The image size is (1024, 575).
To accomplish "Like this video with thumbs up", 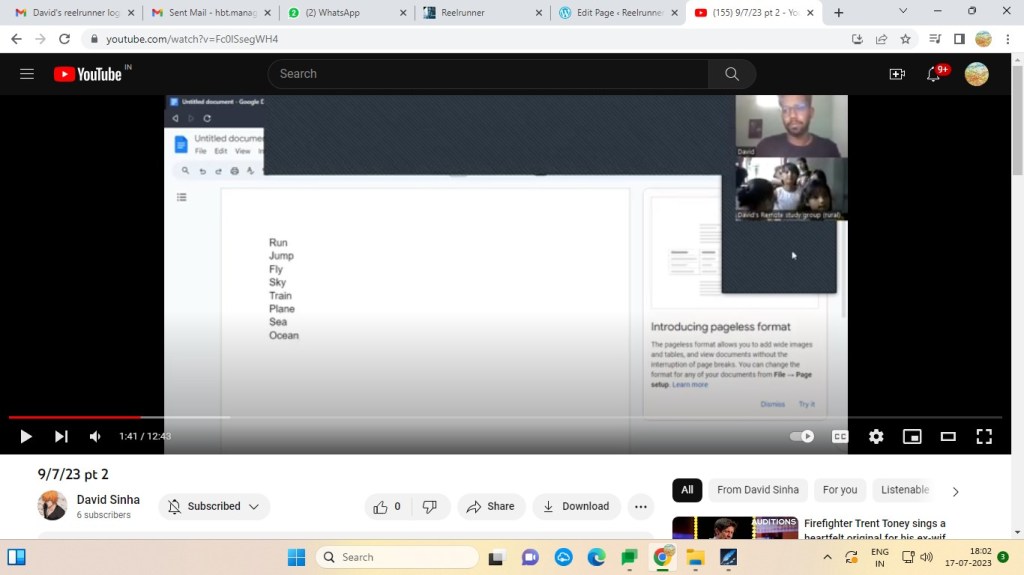I will tap(381, 506).
